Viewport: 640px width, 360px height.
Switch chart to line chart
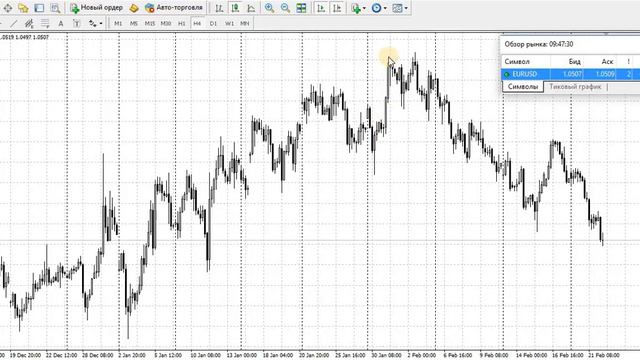coord(251,8)
